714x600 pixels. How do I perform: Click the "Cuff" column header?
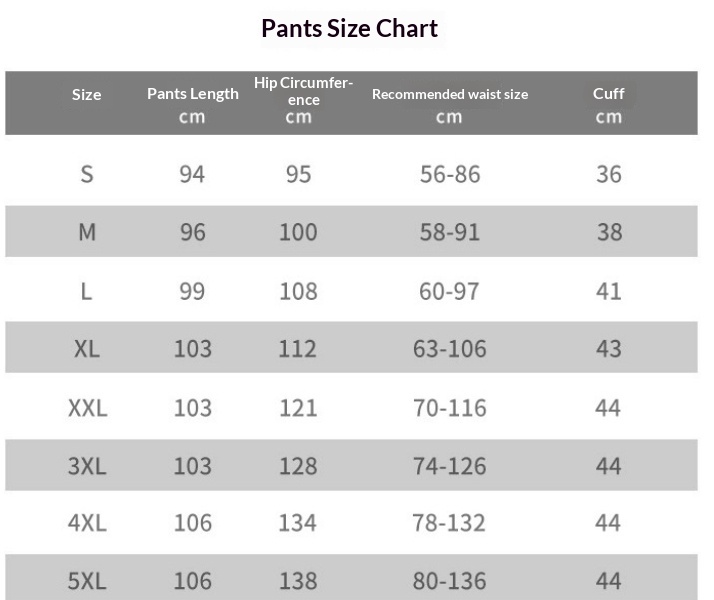click(x=608, y=94)
